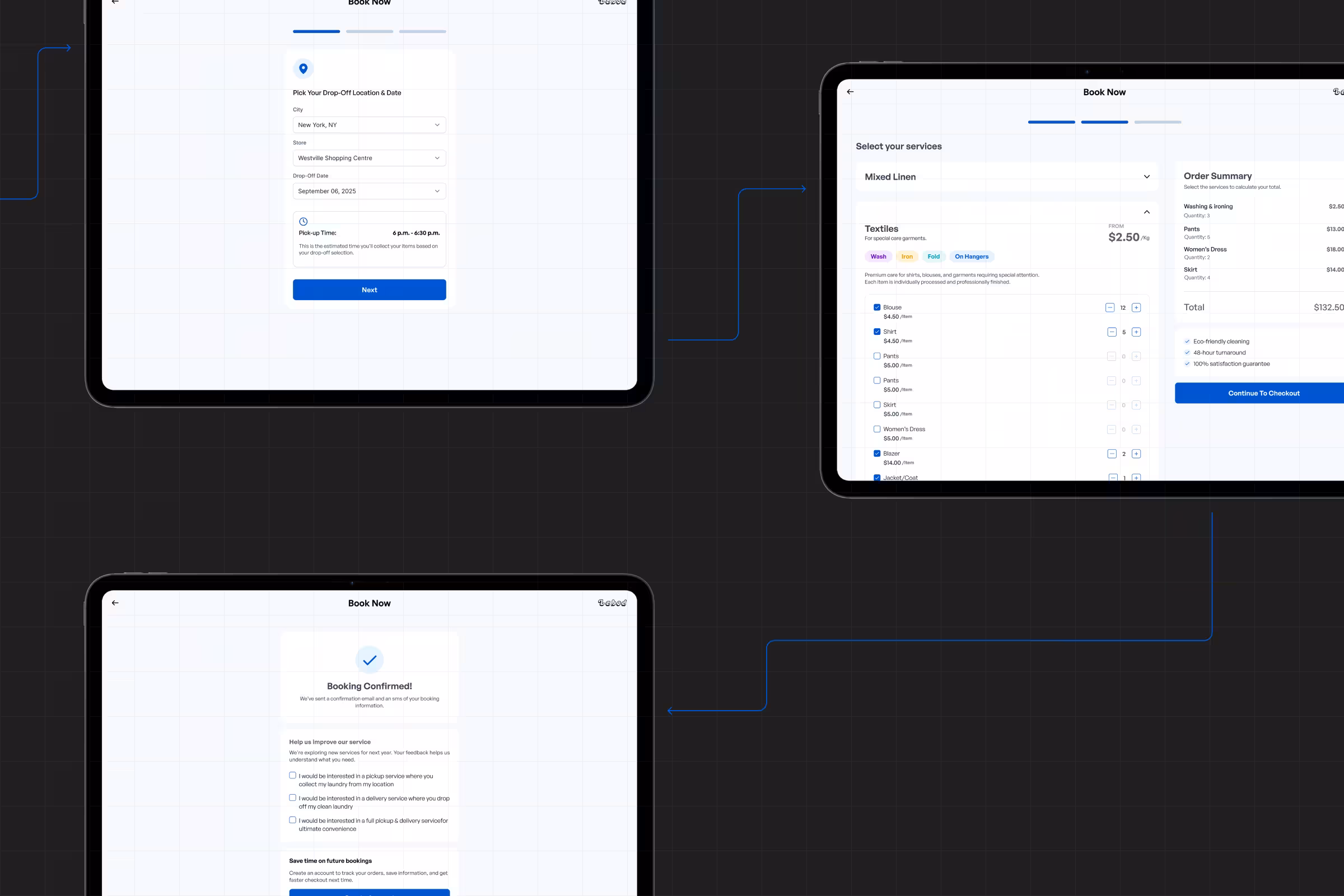Check the Skirt item checkbox
The image size is (1344, 896).
(876, 404)
